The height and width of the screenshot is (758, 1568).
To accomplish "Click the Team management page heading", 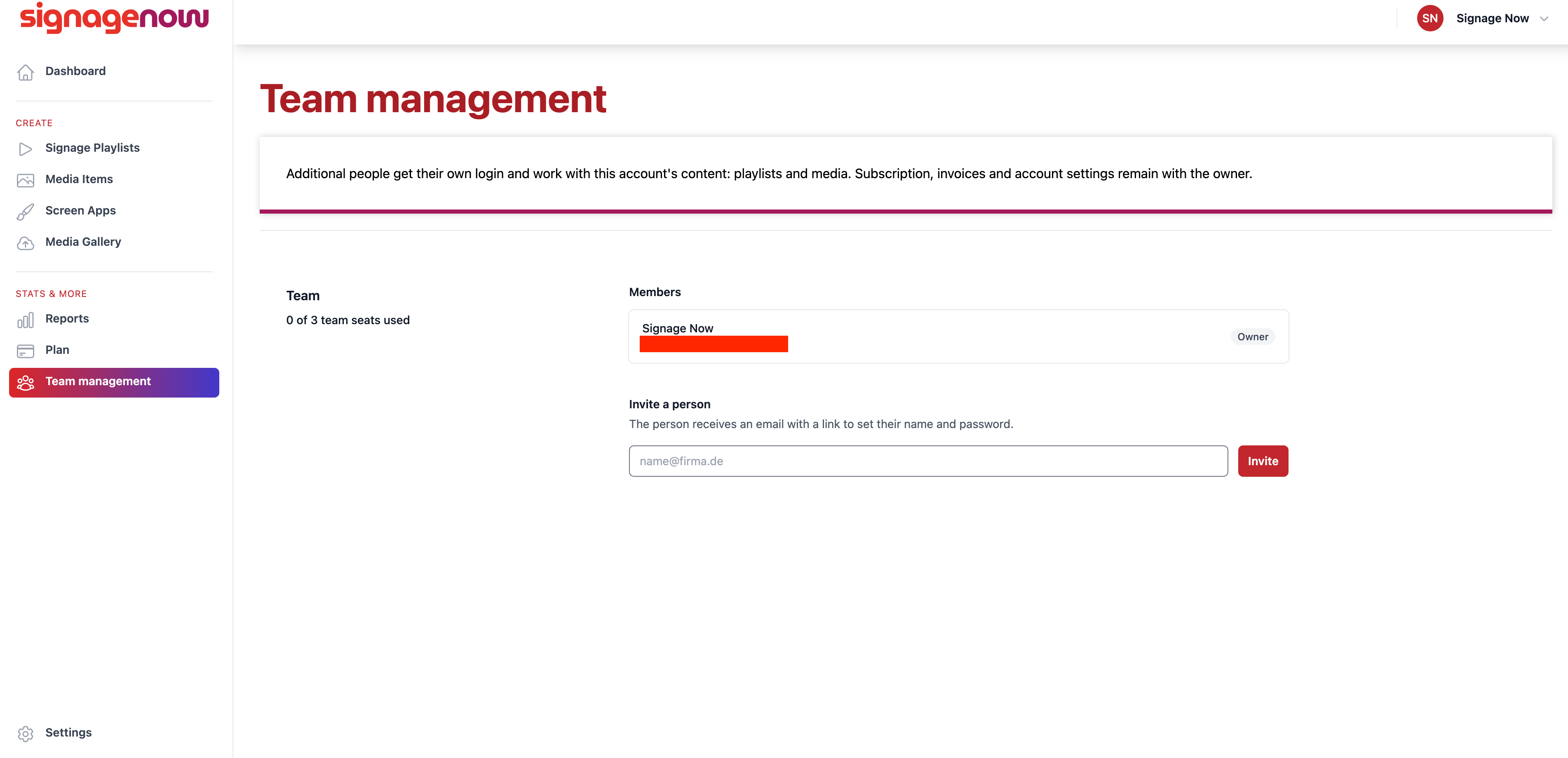I will click(433, 99).
